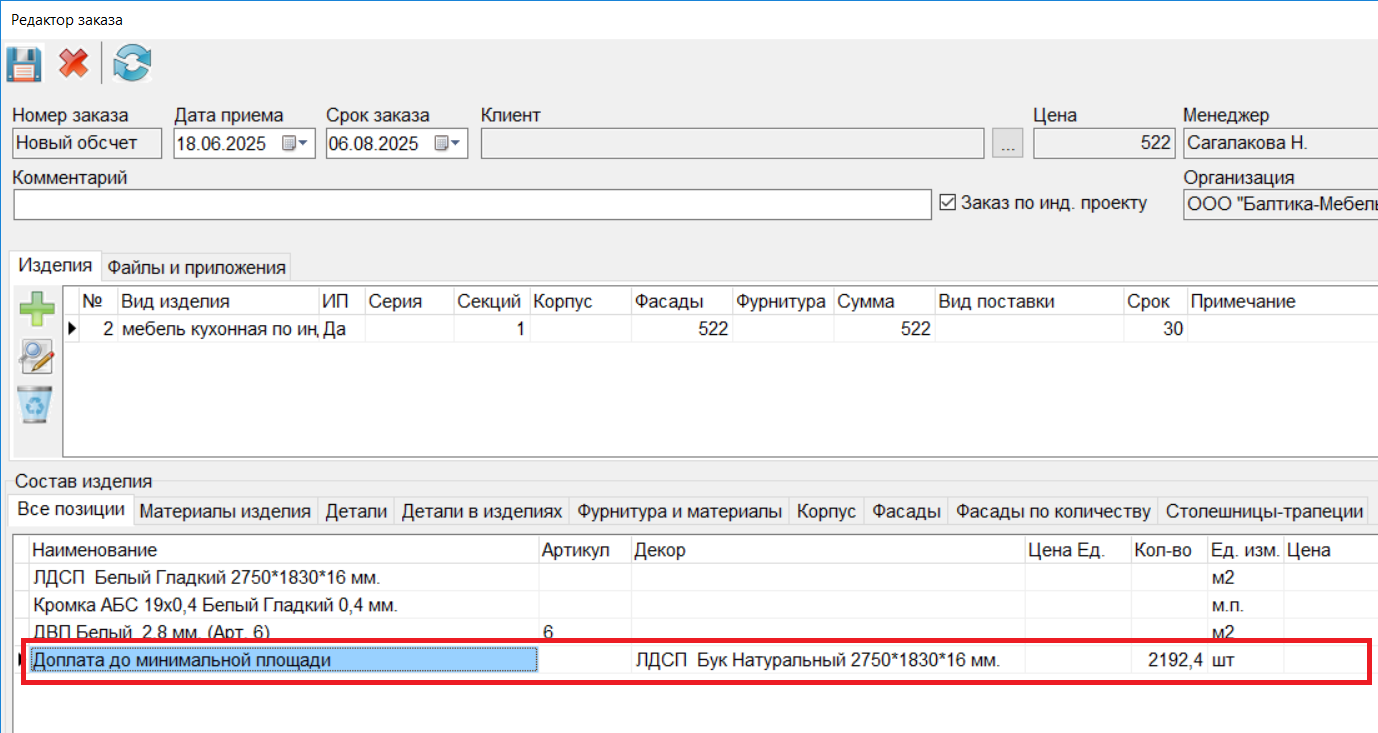Viewport: 1378px width, 733px height.
Task: Click the red X cancel icon
Action: (73, 65)
